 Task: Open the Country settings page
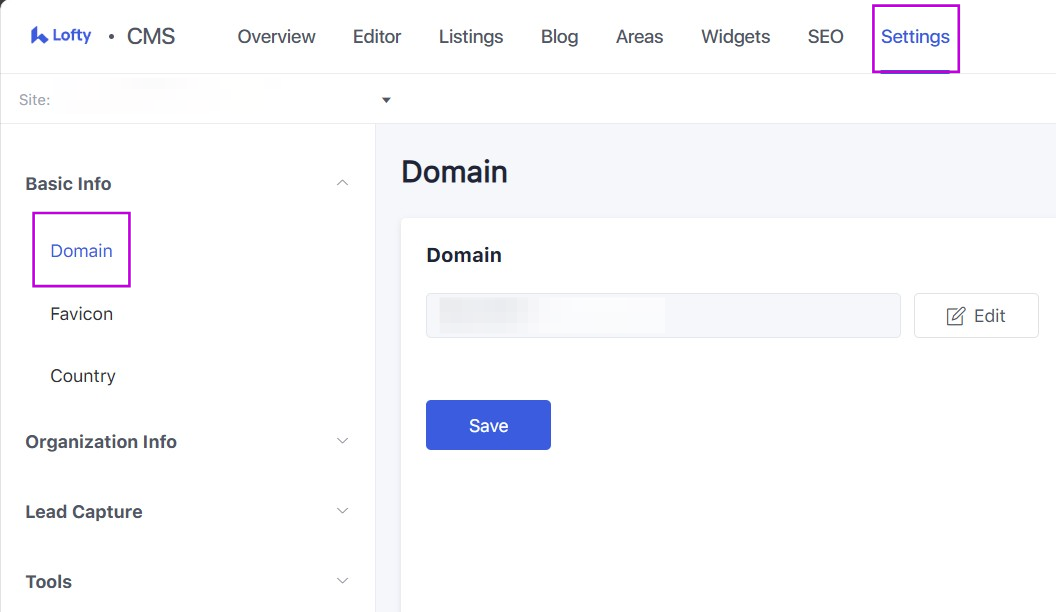tap(83, 376)
